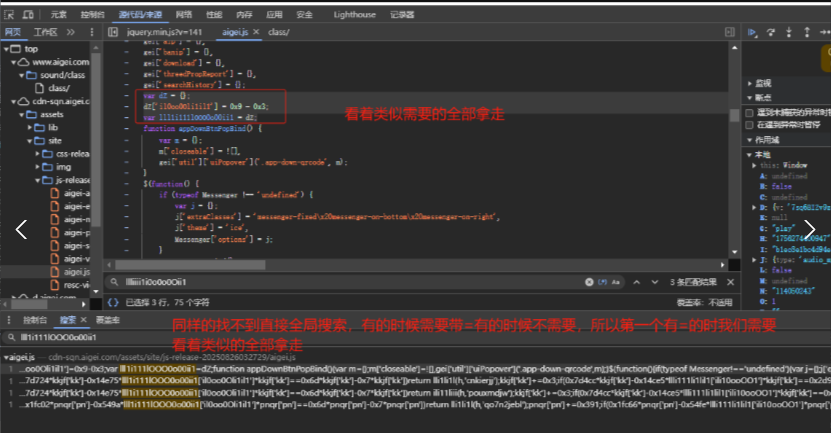
Task: Toggle the navigator sidebar icon
Action: point(113,32)
